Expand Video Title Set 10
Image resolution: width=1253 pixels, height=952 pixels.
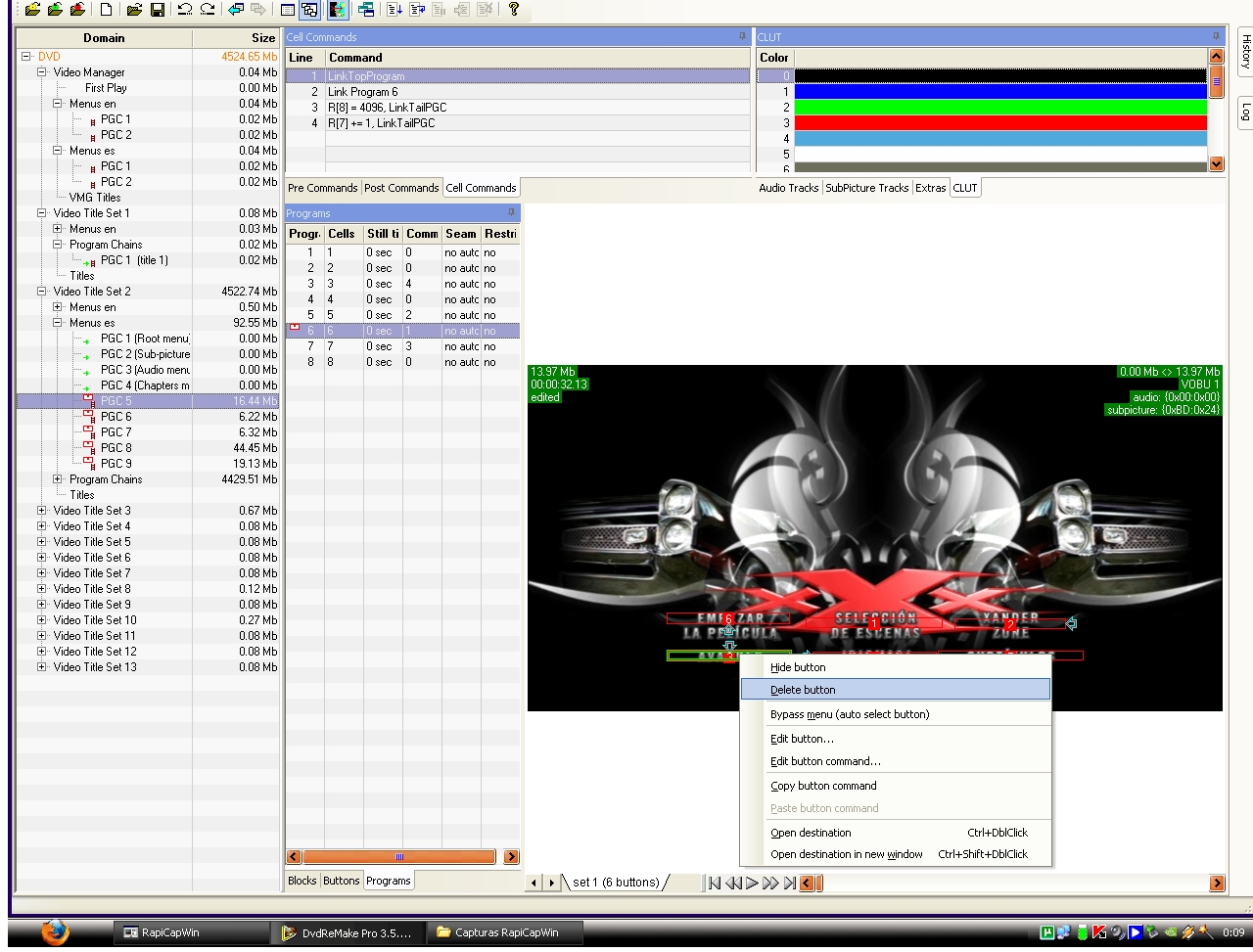coord(42,620)
